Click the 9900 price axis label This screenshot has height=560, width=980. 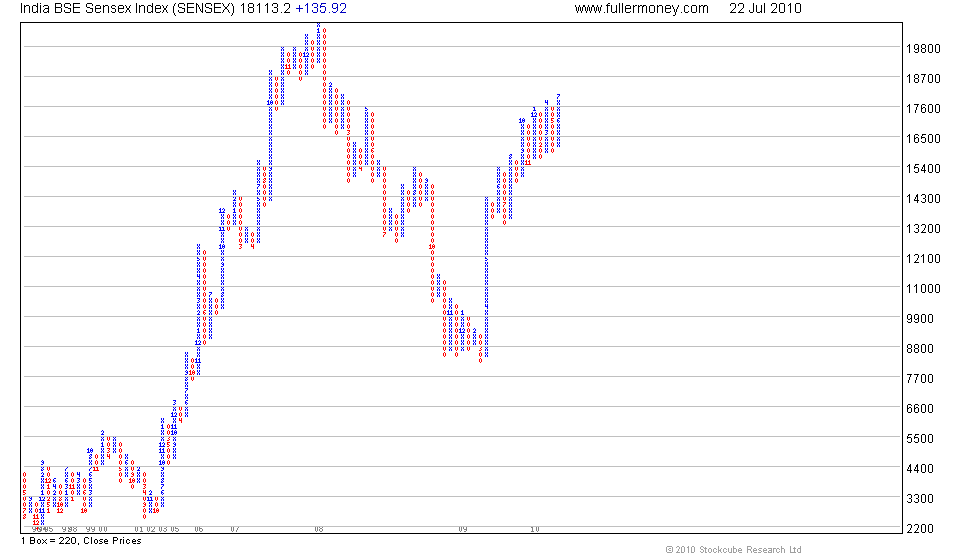920,319
